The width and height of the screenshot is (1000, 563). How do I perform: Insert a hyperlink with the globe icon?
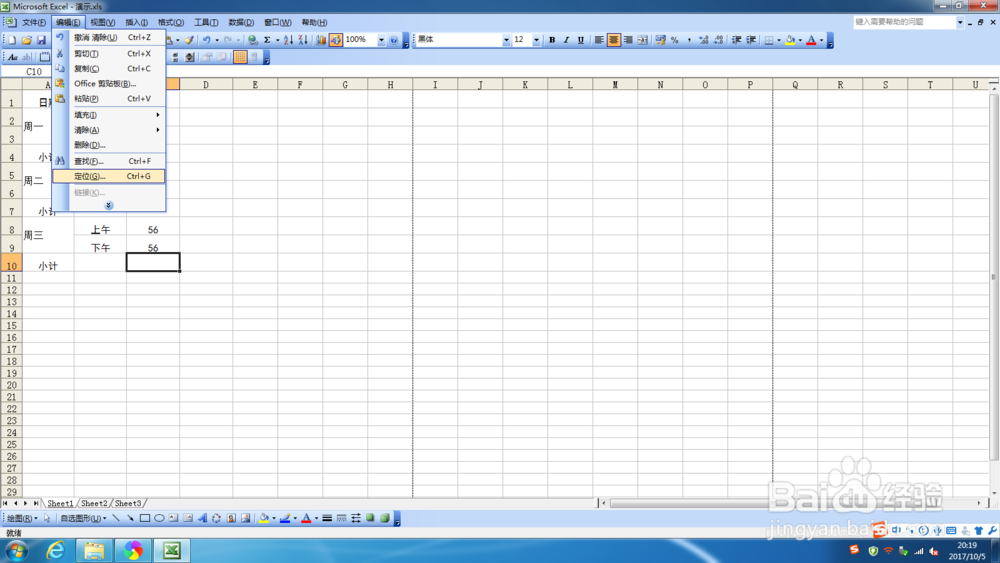coord(253,40)
